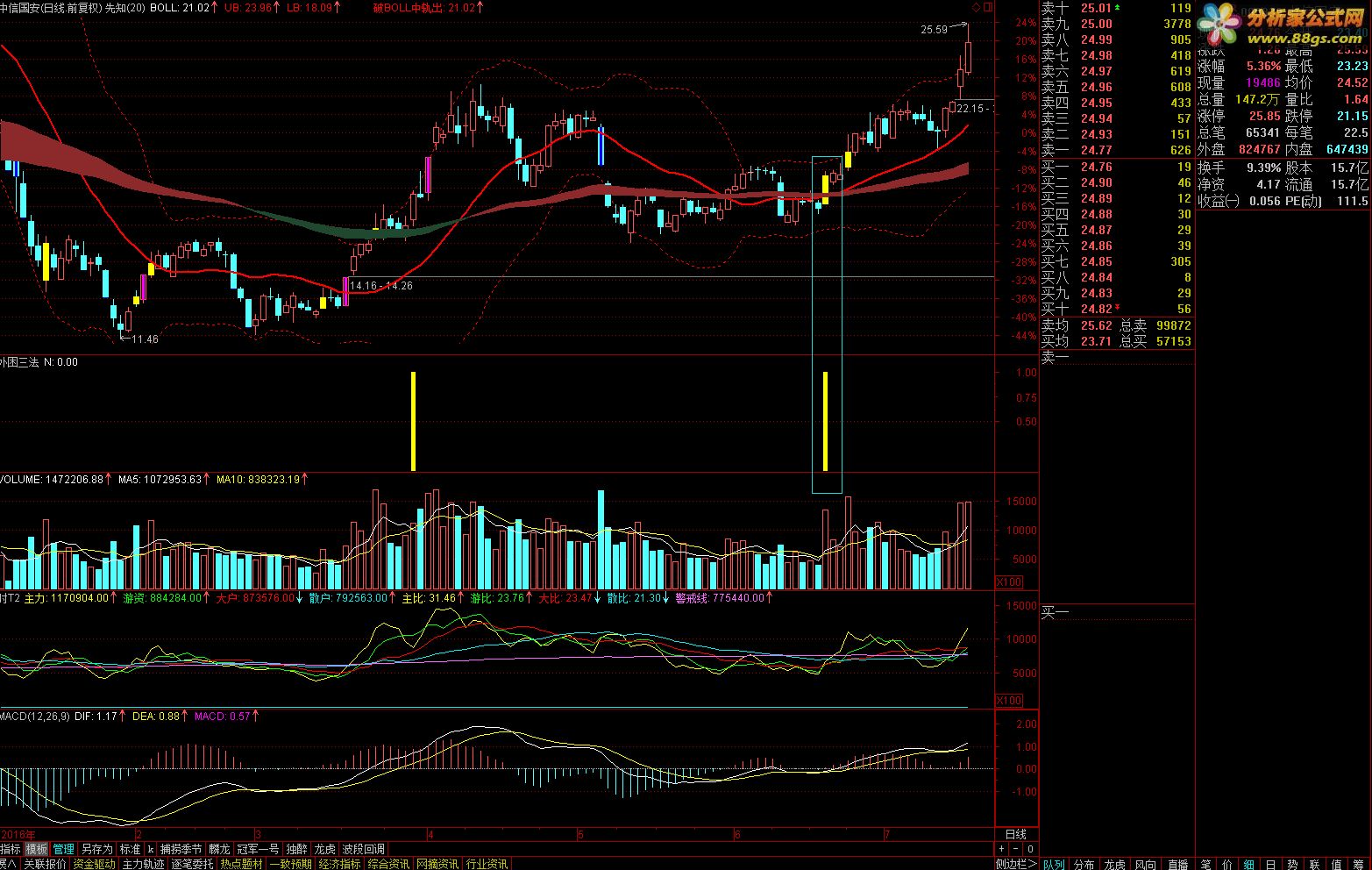Open the 主力轨迹 tab

pyautogui.click(x=143, y=864)
